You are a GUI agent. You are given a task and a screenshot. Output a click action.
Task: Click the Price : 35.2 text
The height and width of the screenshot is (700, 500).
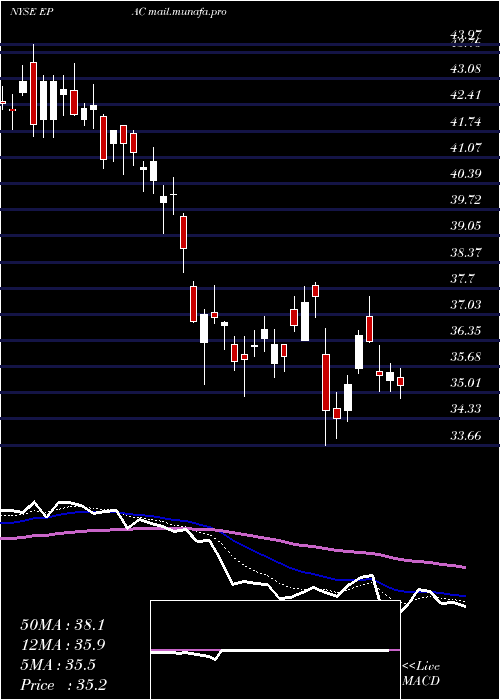pyautogui.click(x=63, y=685)
